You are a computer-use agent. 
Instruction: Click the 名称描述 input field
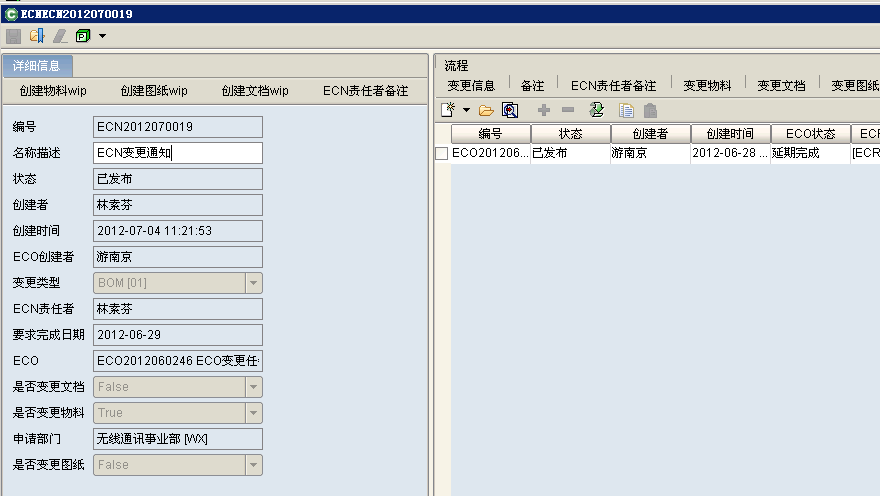(178, 153)
